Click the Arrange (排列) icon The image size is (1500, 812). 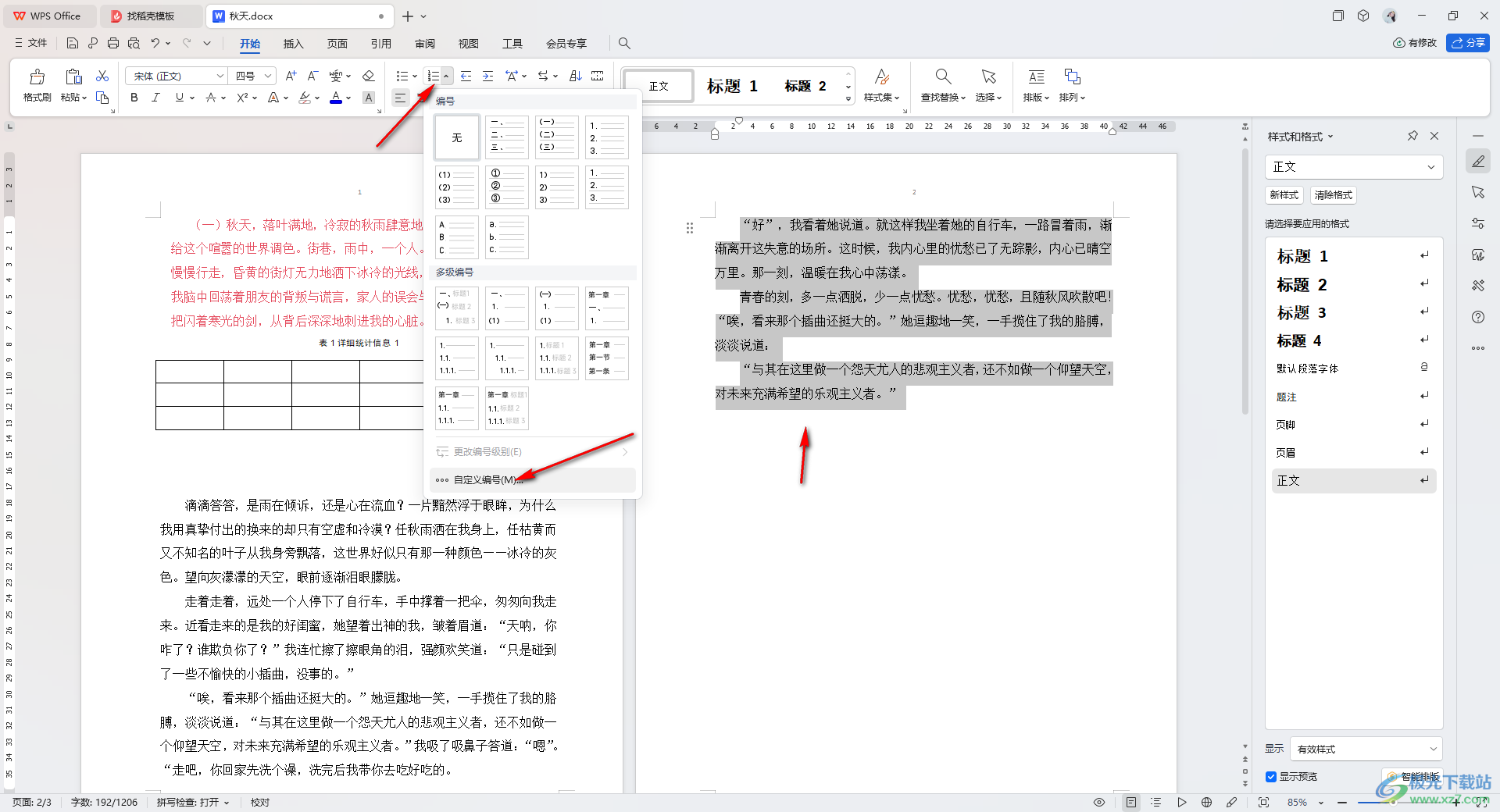1072,77
